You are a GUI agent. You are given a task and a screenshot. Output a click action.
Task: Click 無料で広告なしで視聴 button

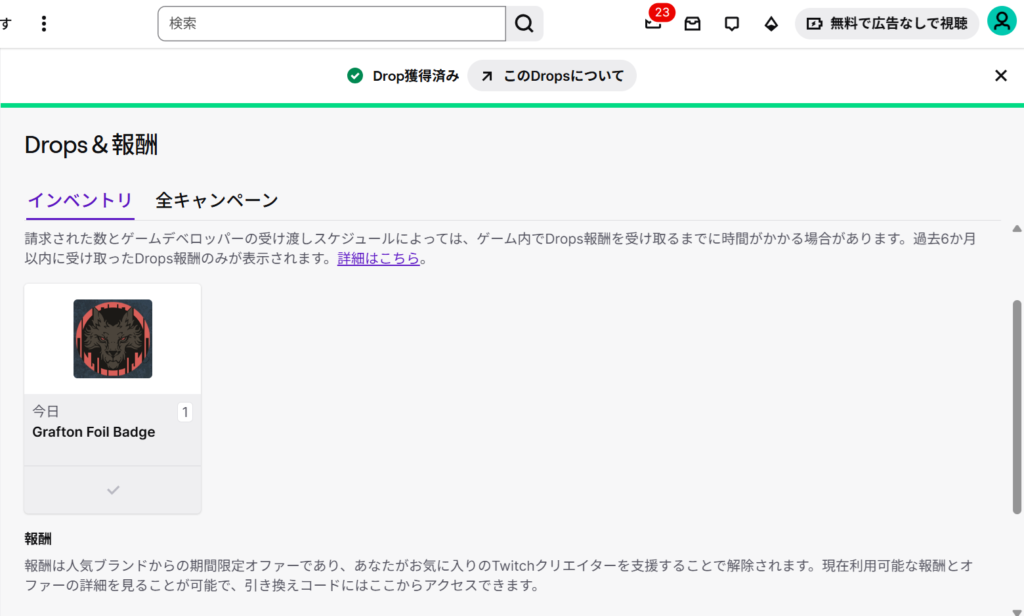tap(887, 24)
